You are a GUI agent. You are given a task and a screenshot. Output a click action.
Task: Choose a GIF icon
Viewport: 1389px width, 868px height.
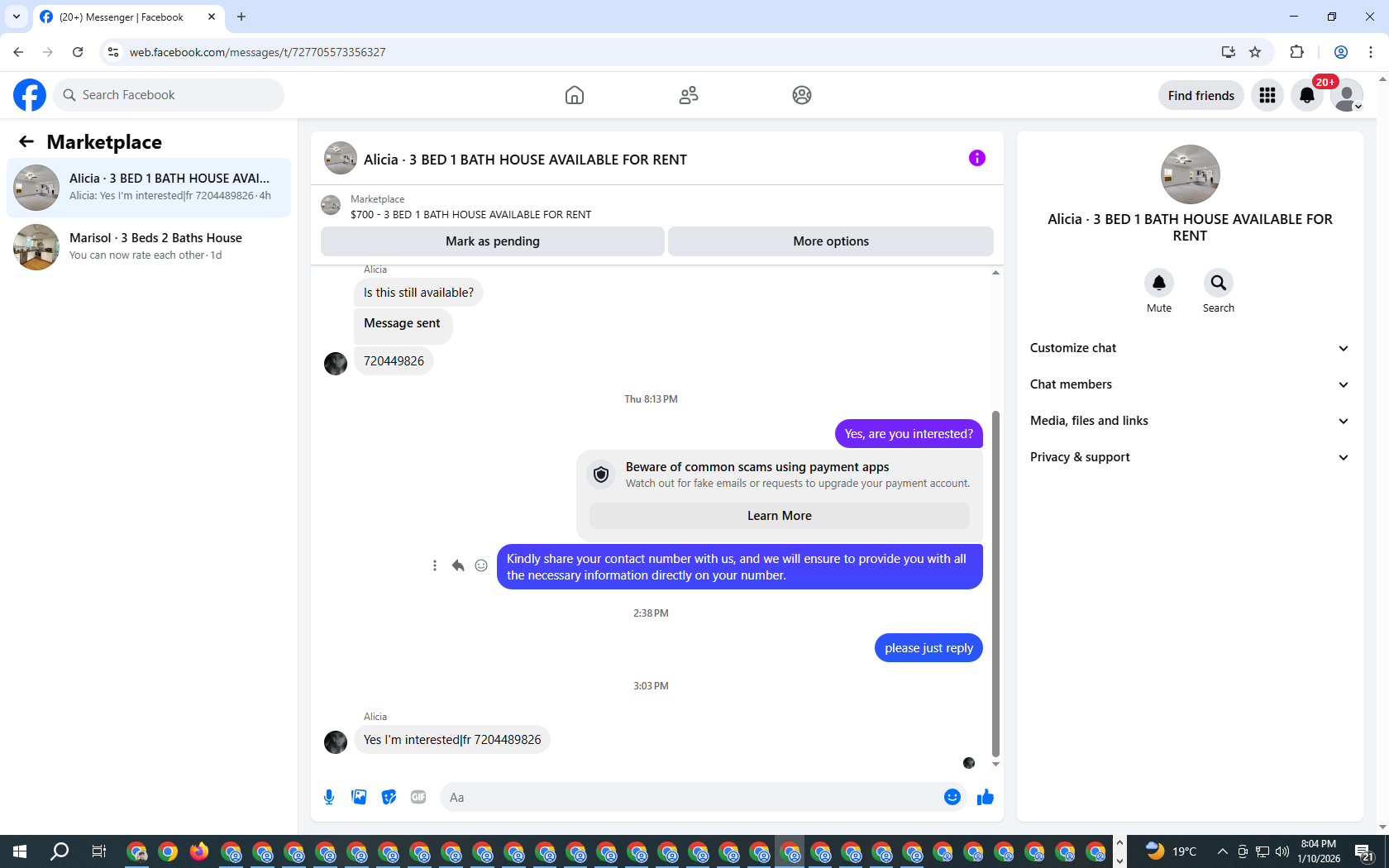coord(418,797)
